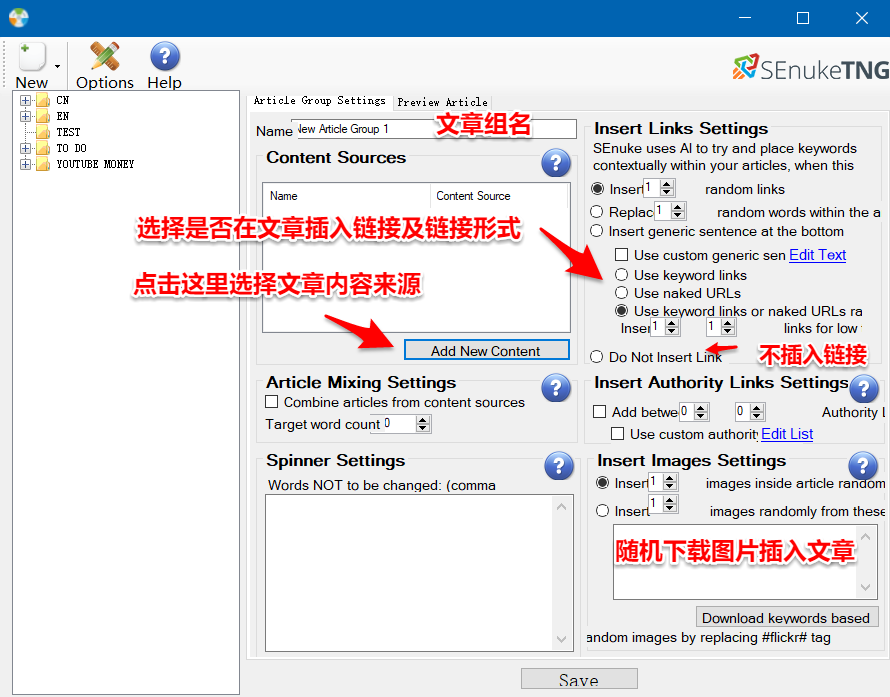Open Spinner Settings help icon
The width and height of the screenshot is (890, 697).
coord(559,465)
